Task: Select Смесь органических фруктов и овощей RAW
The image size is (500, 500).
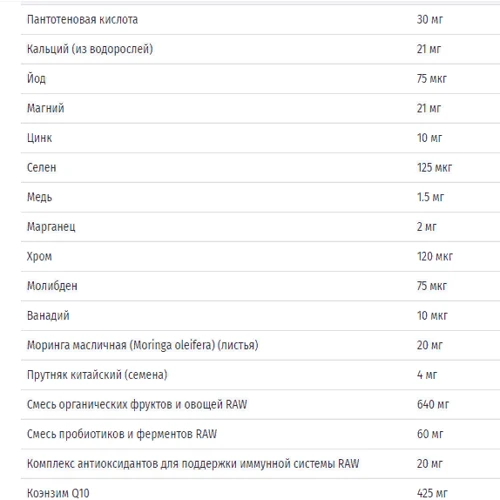Action: (137, 404)
